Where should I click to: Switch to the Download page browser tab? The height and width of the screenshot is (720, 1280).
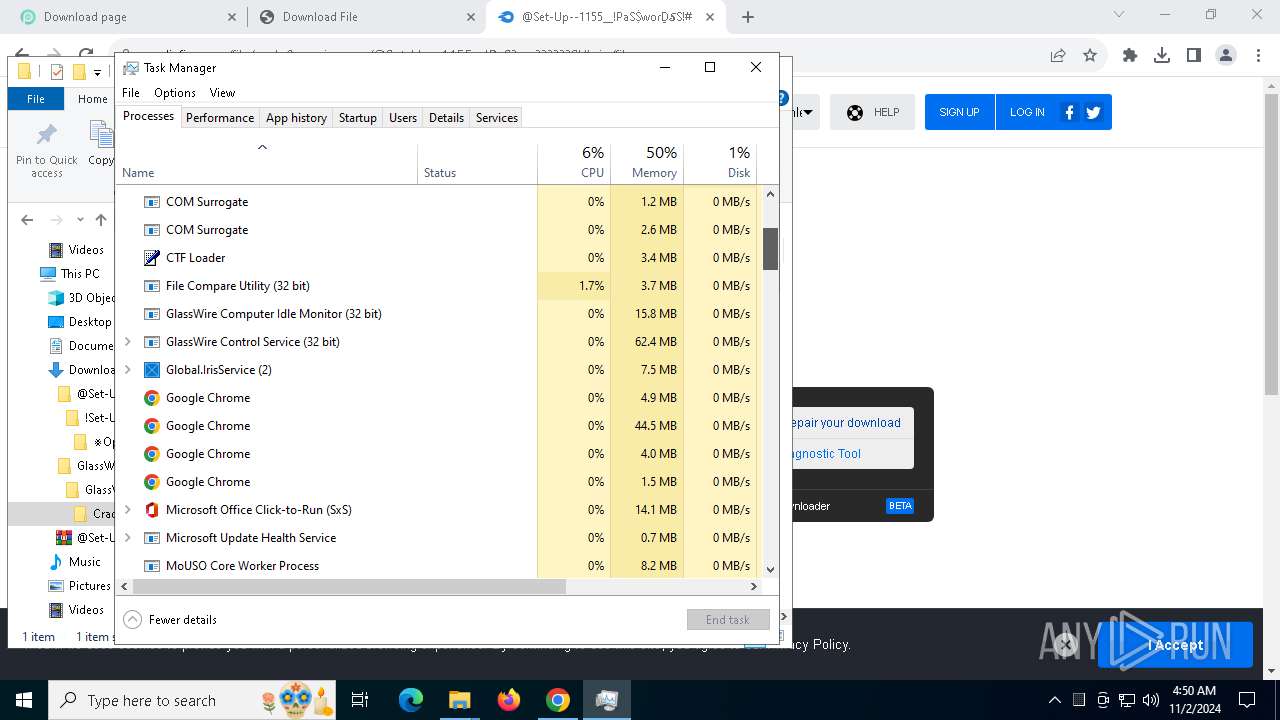pyautogui.click(x=128, y=17)
